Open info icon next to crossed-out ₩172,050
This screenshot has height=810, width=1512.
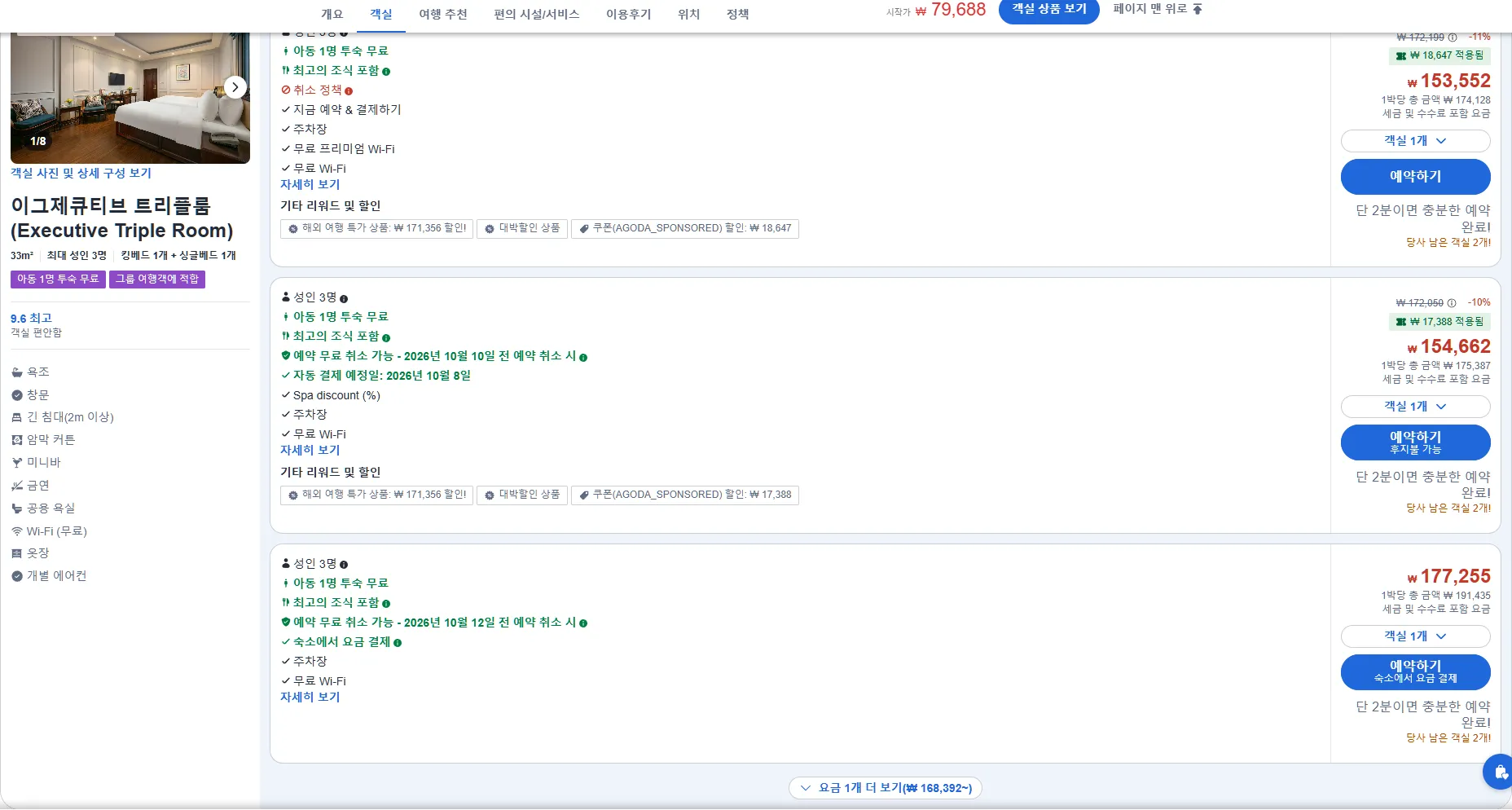(x=1451, y=303)
